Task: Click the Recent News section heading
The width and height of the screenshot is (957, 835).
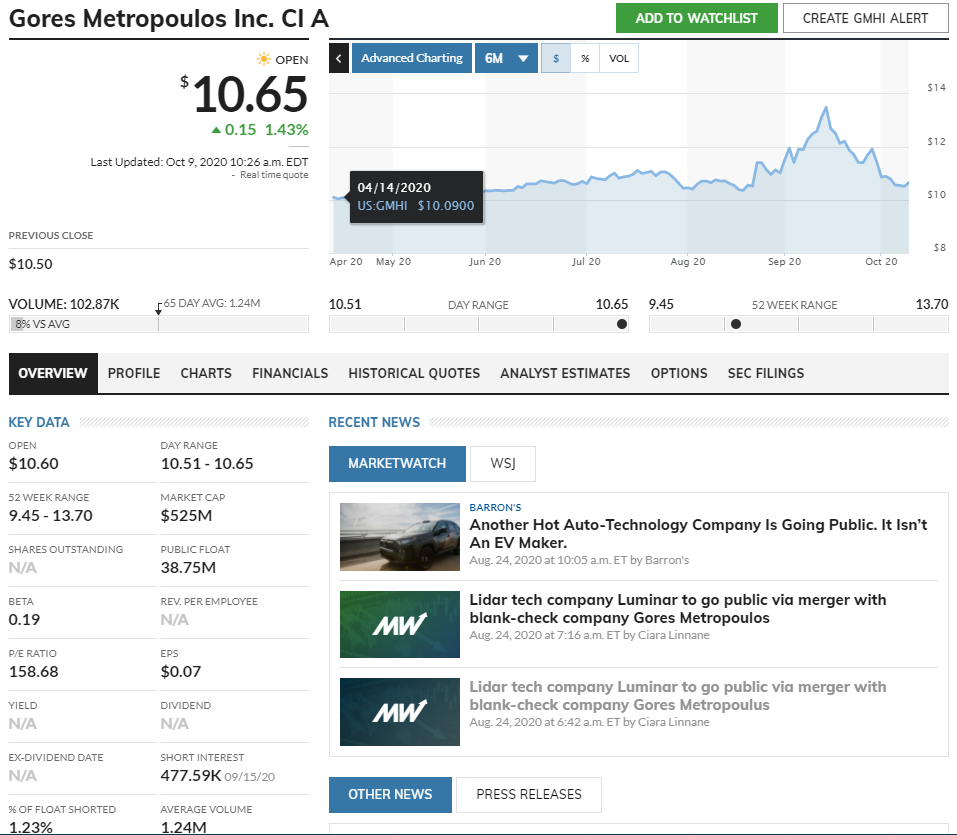Action: coord(374,422)
